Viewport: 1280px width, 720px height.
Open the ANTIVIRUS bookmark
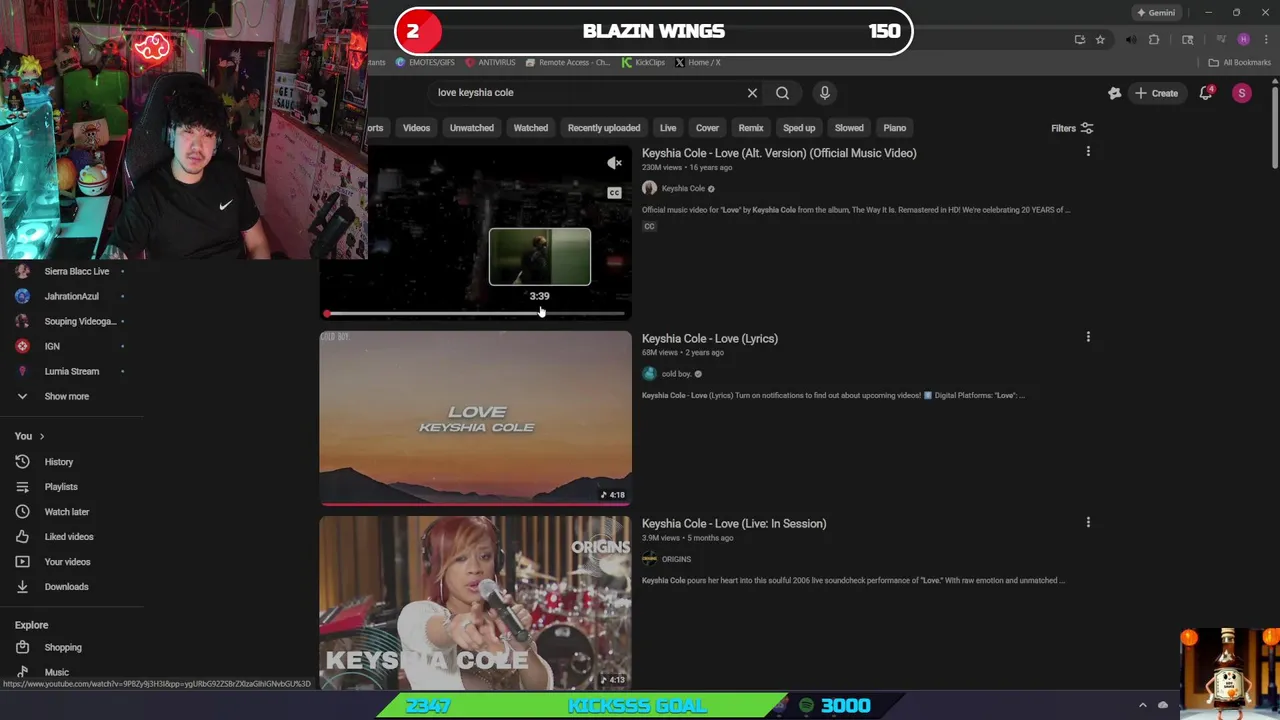click(x=490, y=62)
